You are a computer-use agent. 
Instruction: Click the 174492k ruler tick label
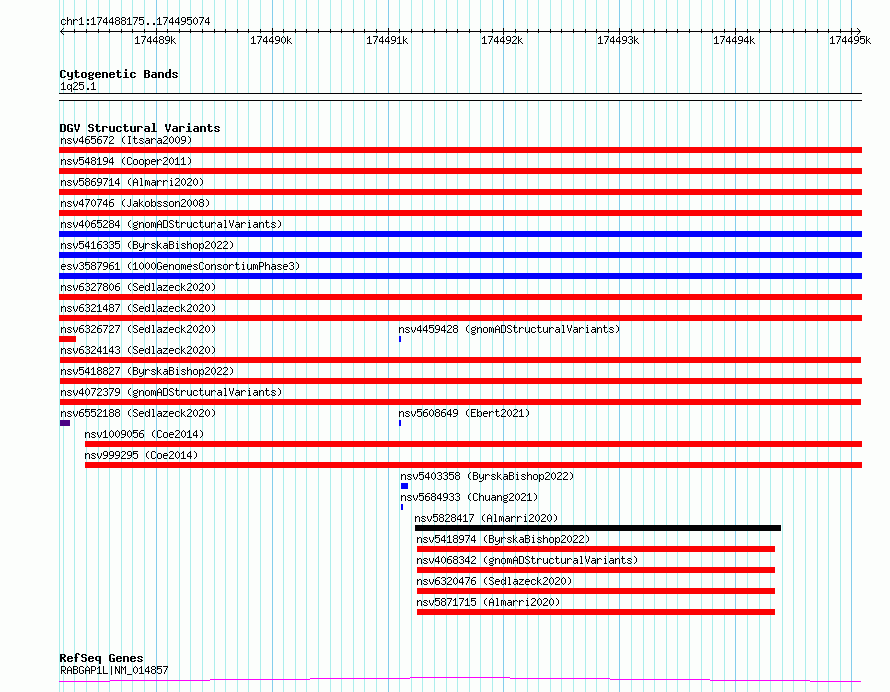pos(502,40)
